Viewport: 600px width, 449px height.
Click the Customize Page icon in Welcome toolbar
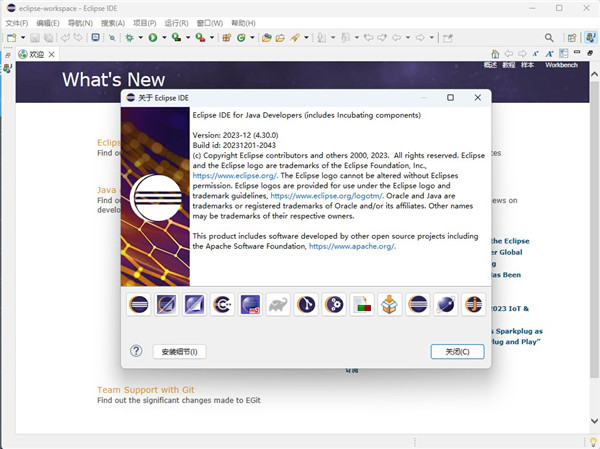pos(563,54)
